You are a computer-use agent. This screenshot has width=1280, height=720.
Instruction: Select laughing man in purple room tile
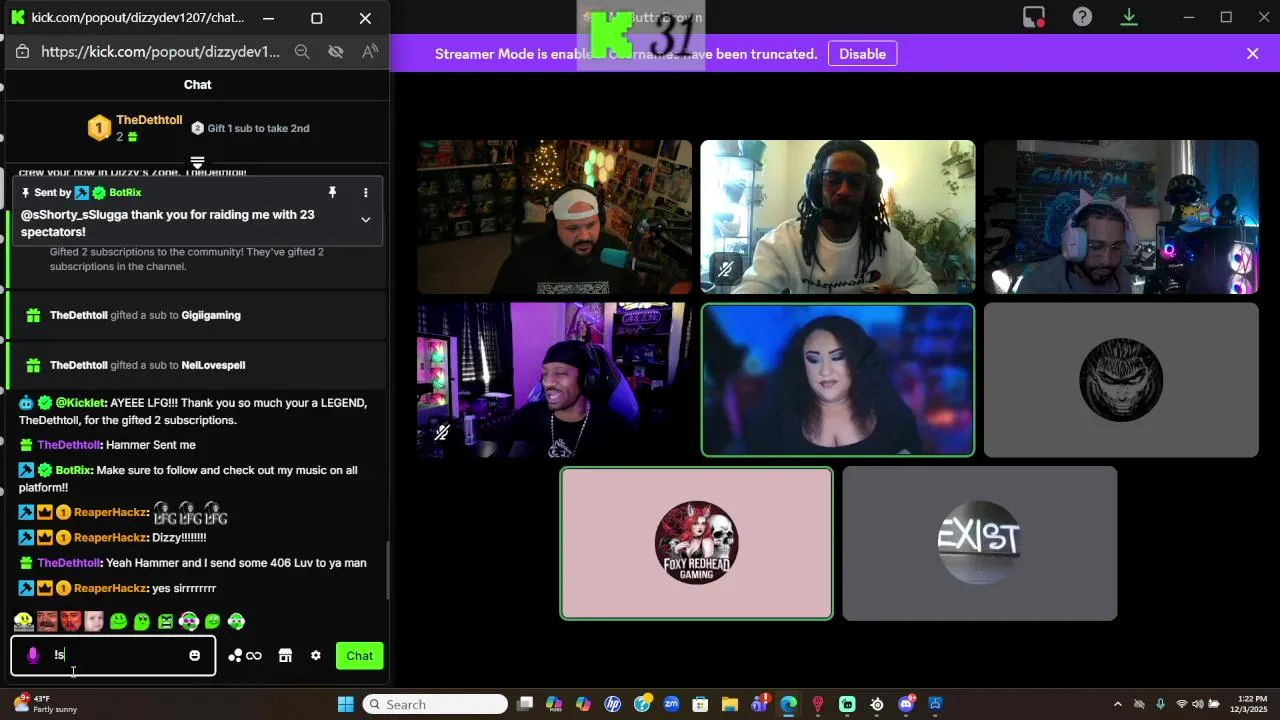pyautogui.click(x=554, y=380)
